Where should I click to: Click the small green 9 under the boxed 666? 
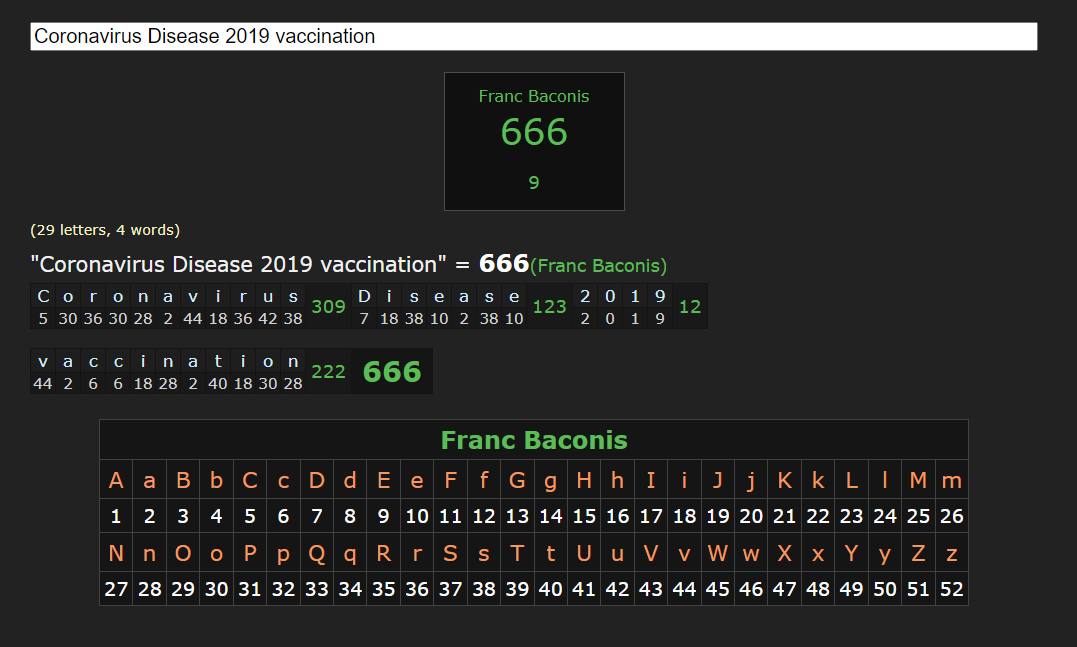pyautogui.click(x=534, y=183)
